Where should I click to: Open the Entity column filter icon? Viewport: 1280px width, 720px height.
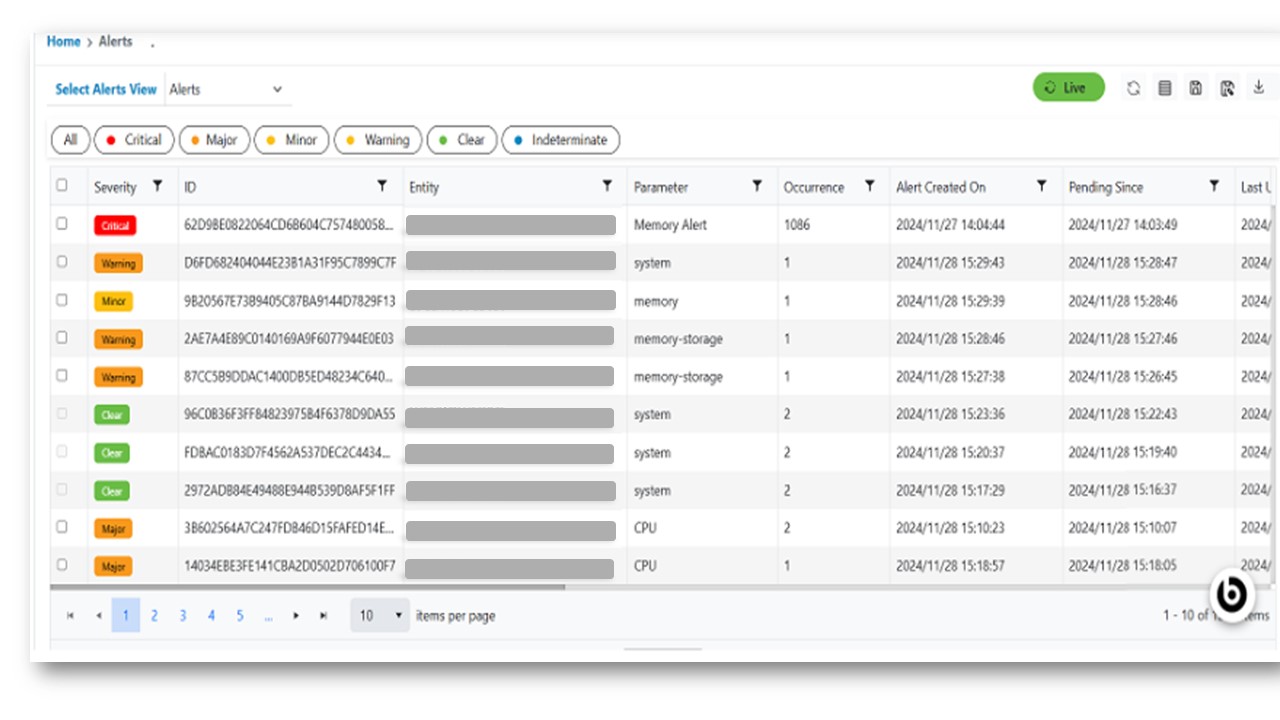[607, 186]
